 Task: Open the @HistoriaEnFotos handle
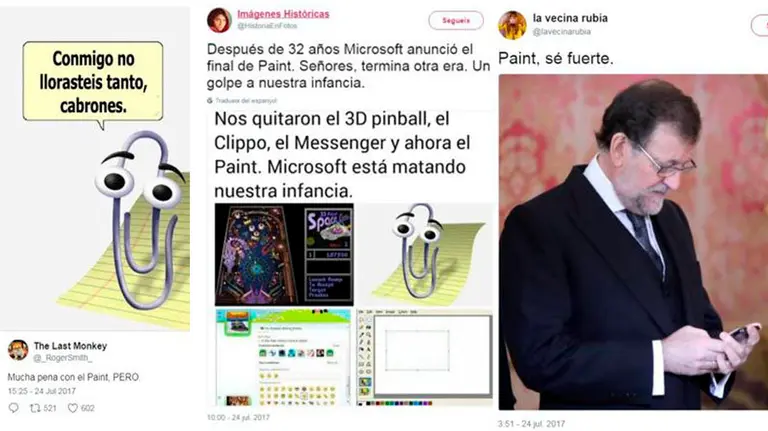pos(267,25)
